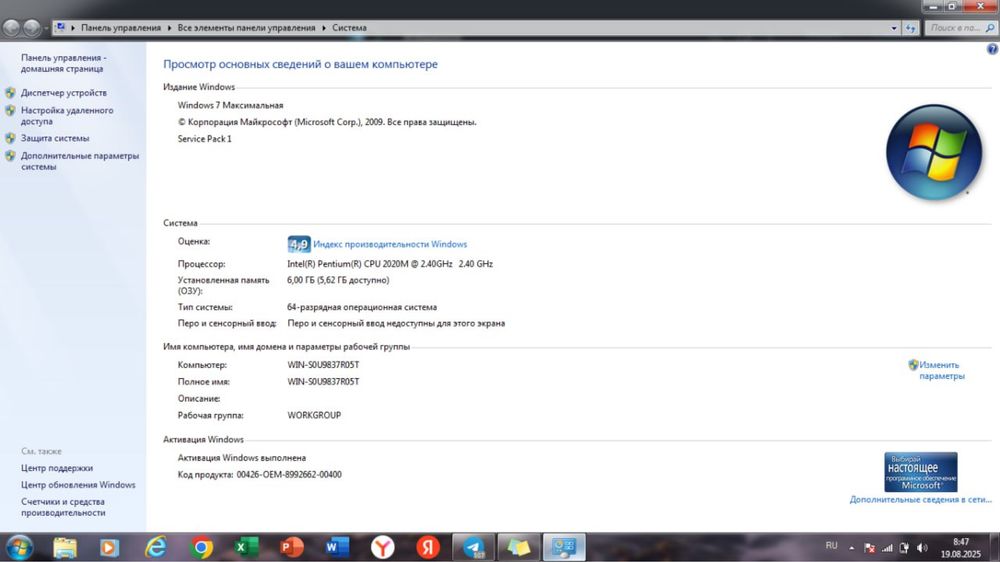Open the red Yandex icon on taskbar
This screenshot has height=562, width=1000.
click(427, 547)
